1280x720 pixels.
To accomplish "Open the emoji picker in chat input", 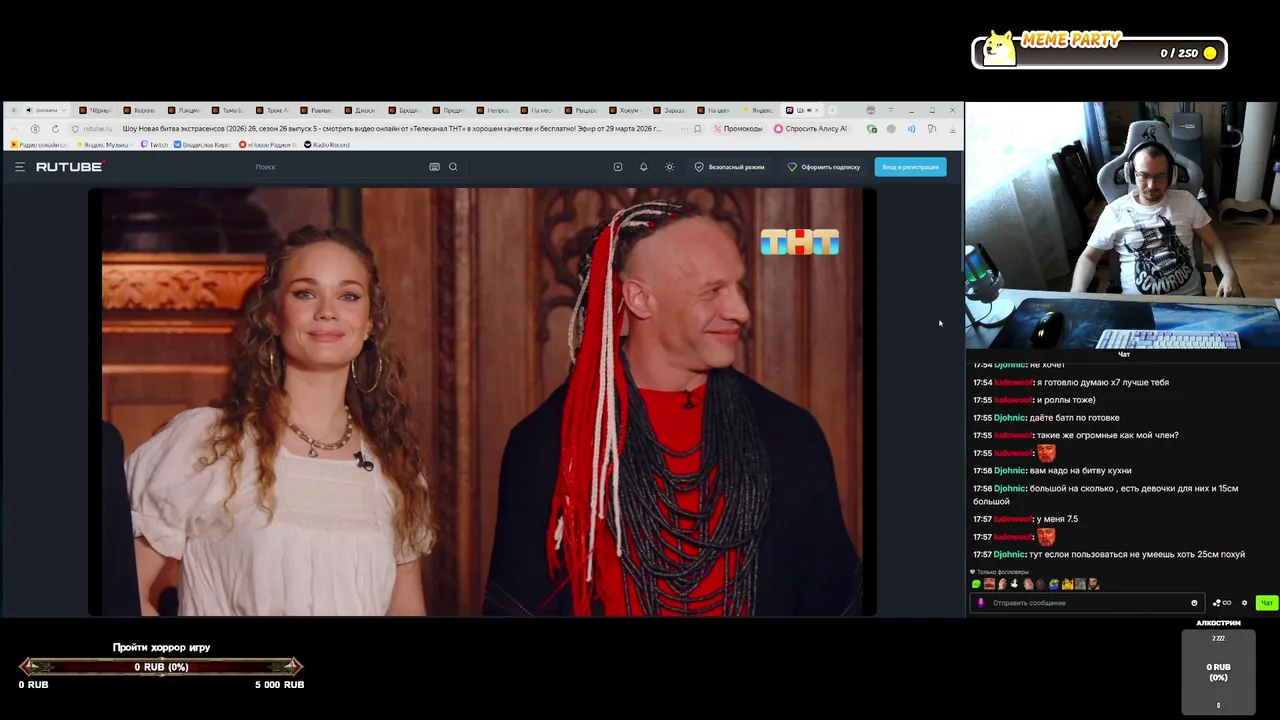I will click(1194, 603).
